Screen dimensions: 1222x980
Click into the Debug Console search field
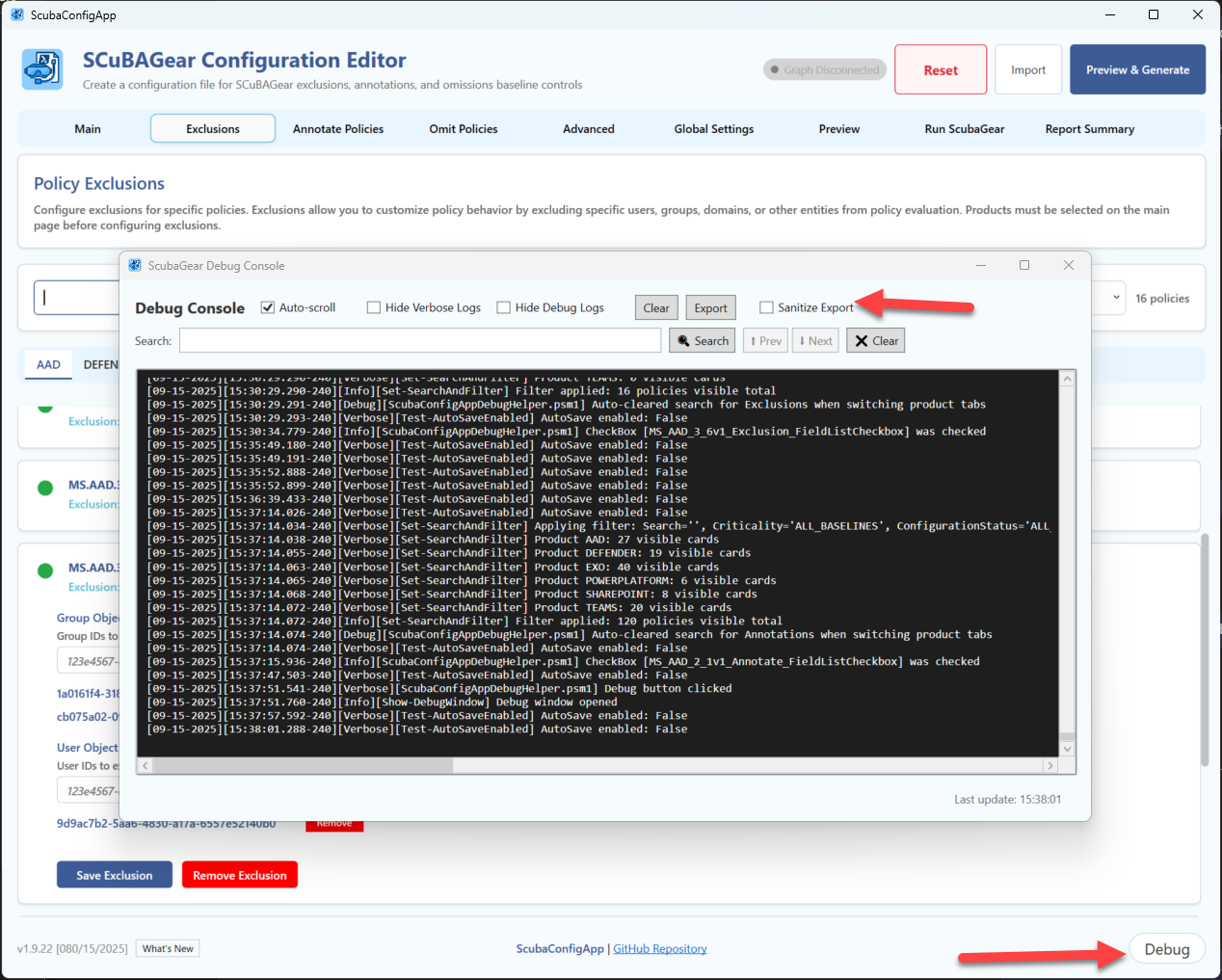(420, 341)
